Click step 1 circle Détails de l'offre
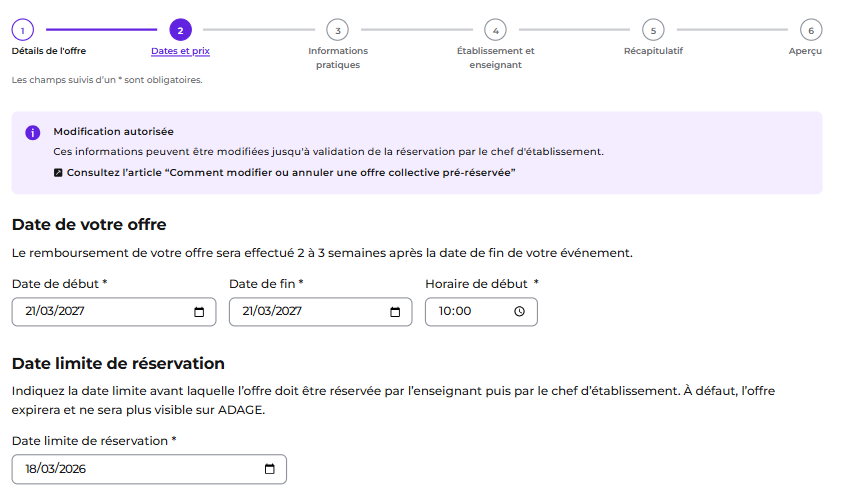This screenshot has width=844, height=495. 23,30
